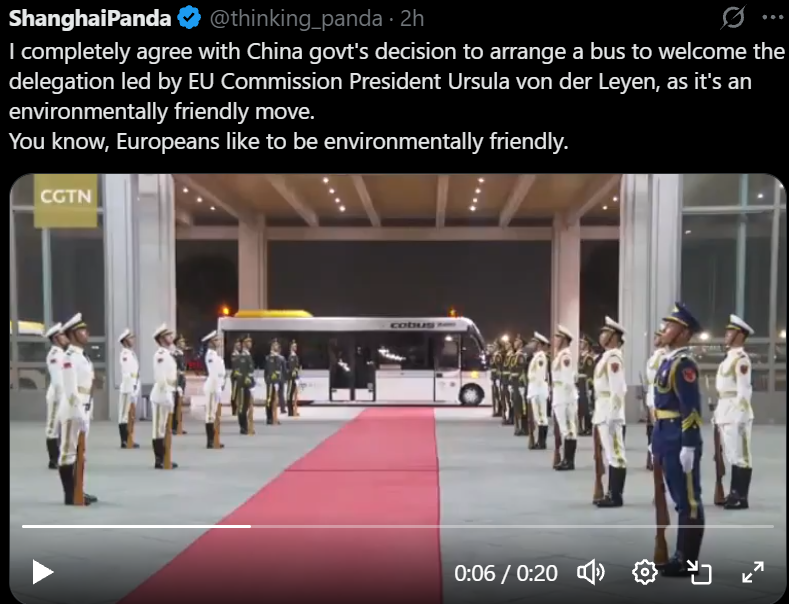Screen dimensions: 789x604
Task: Open video settings gear
Action: click(645, 573)
